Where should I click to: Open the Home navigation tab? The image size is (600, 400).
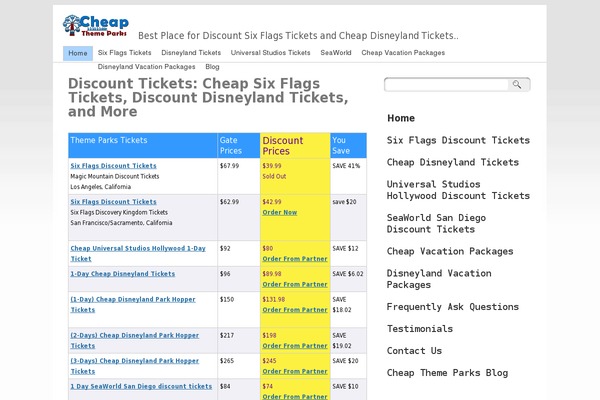pos(78,53)
